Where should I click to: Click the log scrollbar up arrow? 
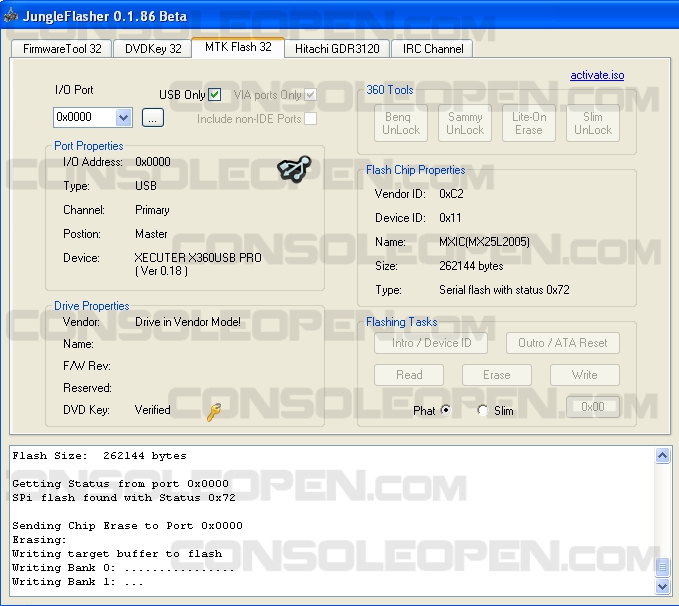click(x=663, y=455)
